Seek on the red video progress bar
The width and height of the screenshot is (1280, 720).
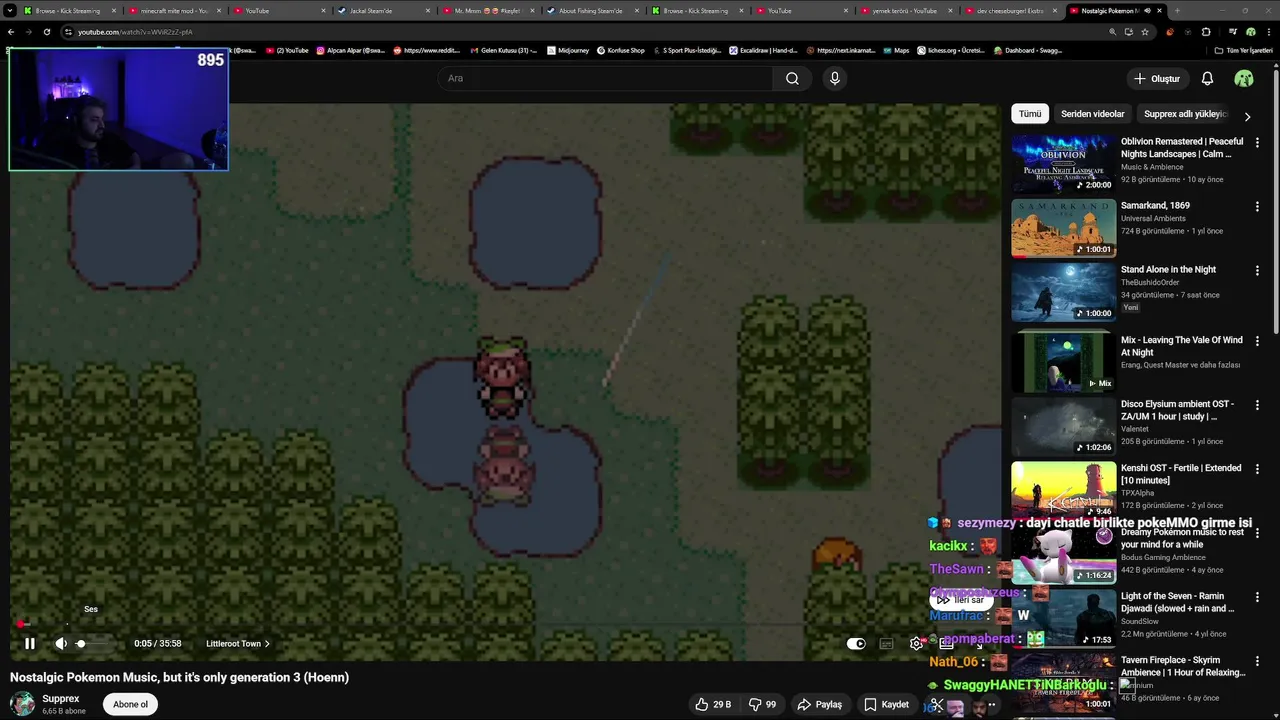505,625
